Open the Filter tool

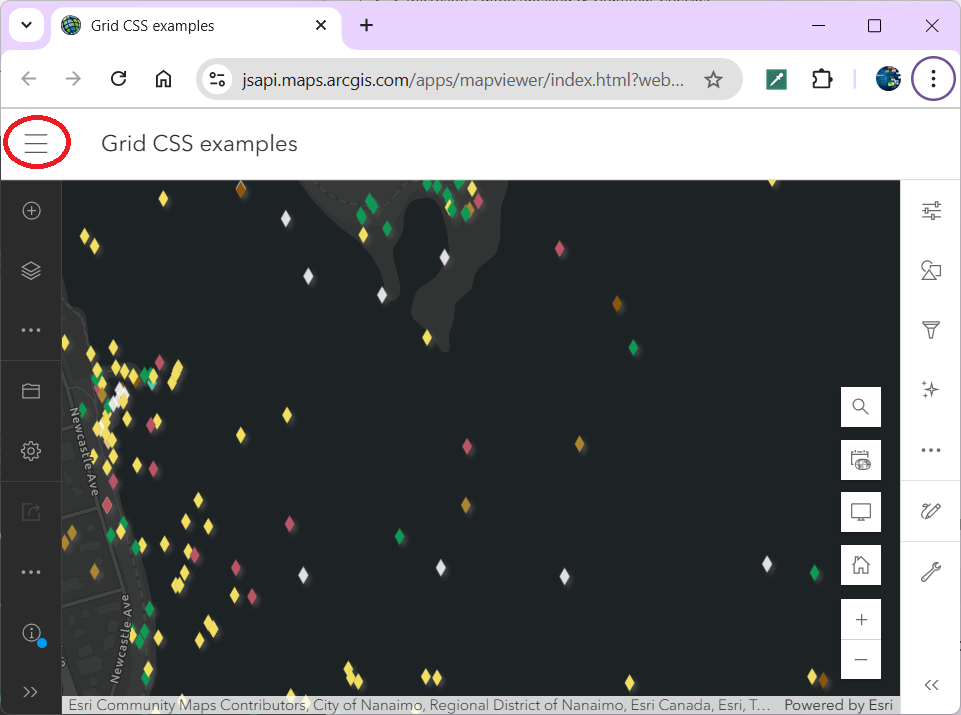pyautogui.click(x=930, y=330)
